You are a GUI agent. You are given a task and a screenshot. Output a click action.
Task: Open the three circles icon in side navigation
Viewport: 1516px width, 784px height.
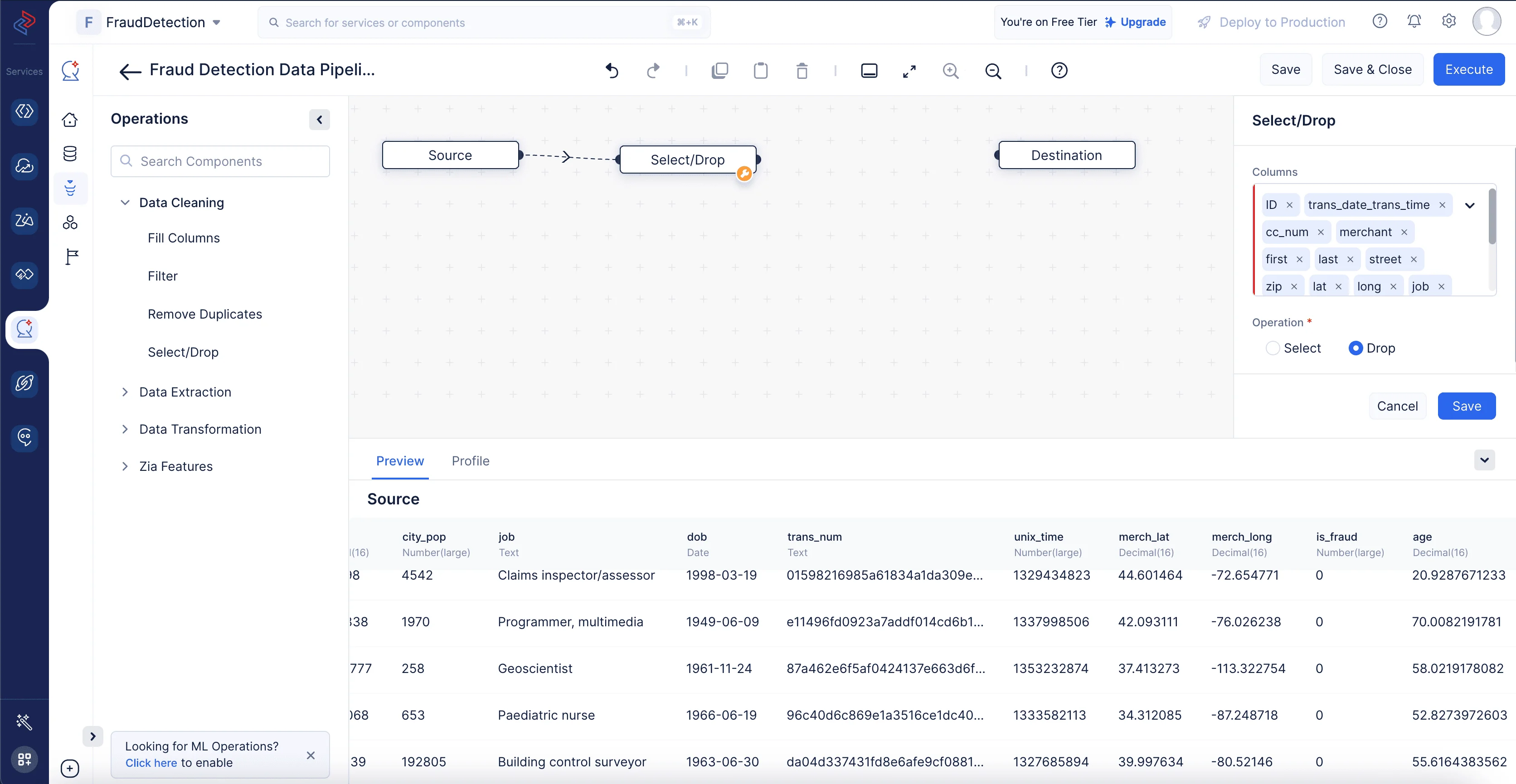[70, 223]
